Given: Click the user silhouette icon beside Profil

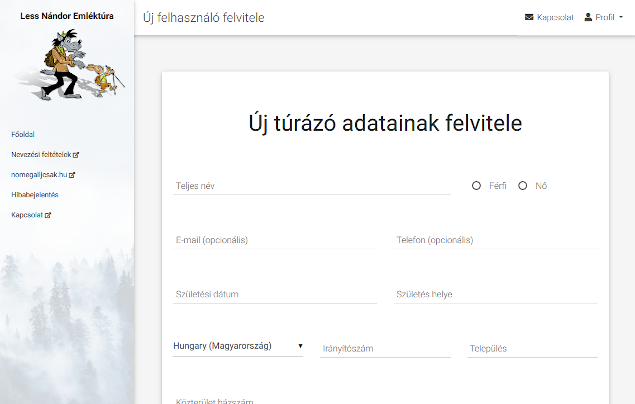Looking at the screenshot, I should (588, 18).
